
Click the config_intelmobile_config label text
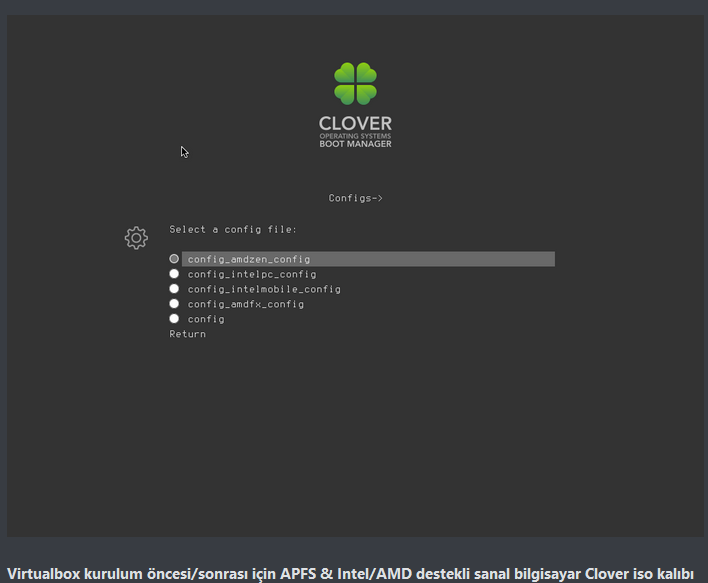pyautogui.click(x=264, y=289)
